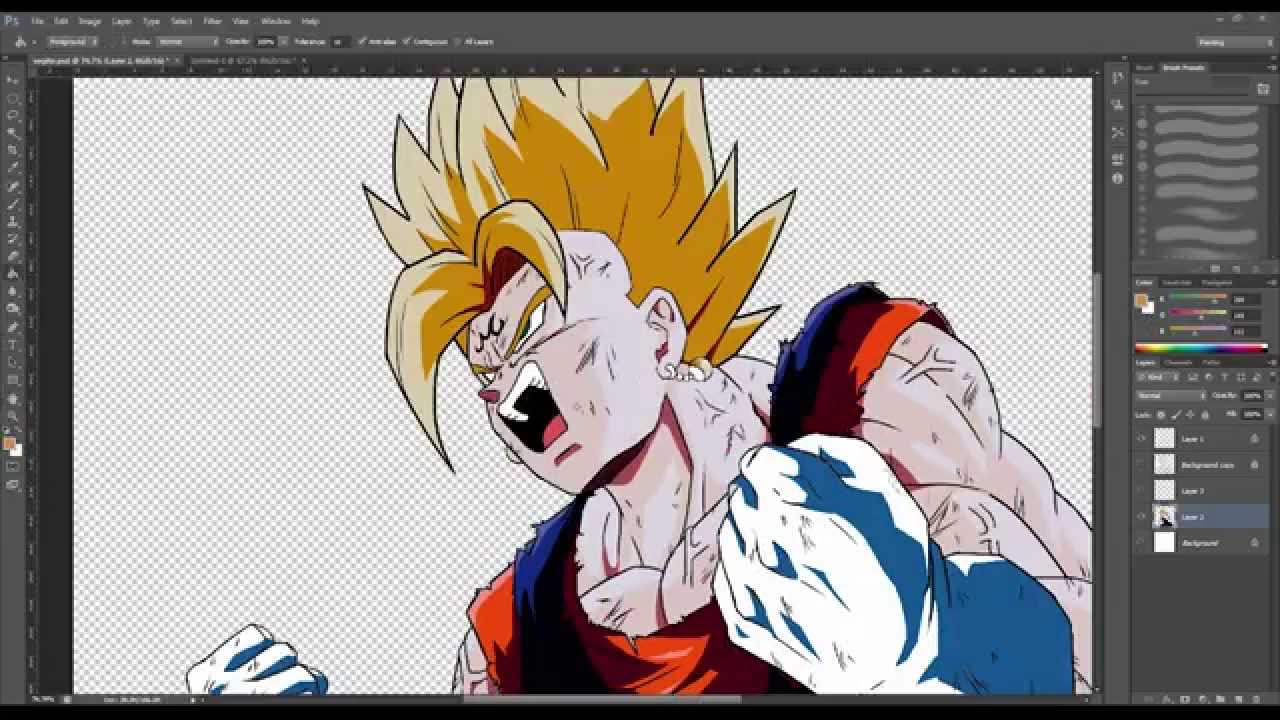Open the layer blend mode Normal dropdown
This screenshot has width=1280, height=720.
1171,396
